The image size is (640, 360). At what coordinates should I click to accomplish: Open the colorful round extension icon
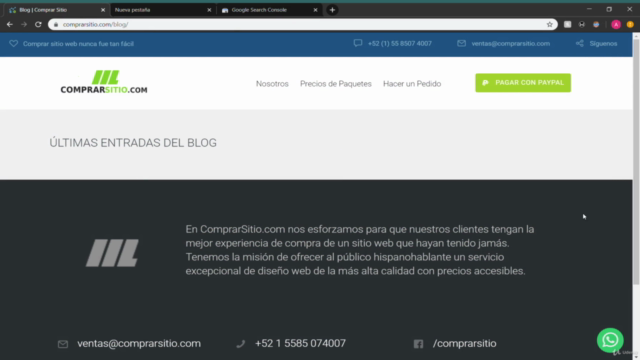[596, 24]
